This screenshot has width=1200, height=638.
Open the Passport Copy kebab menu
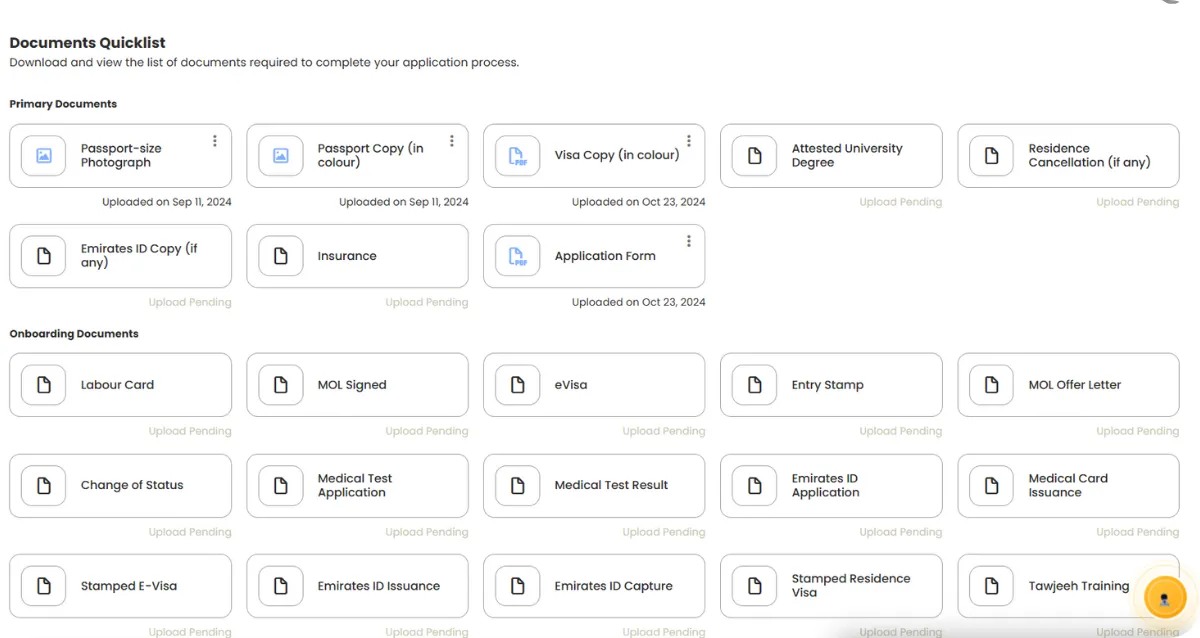pos(451,140)
